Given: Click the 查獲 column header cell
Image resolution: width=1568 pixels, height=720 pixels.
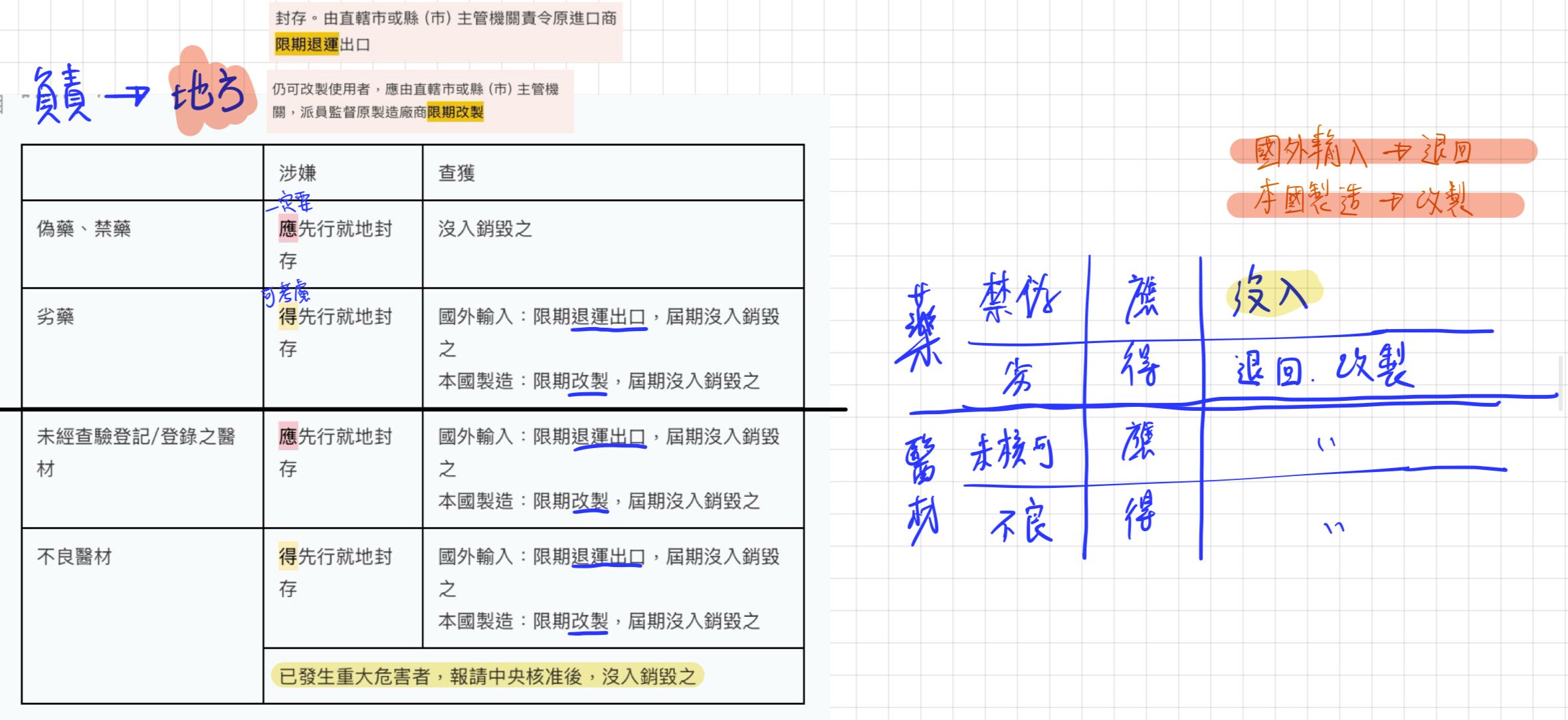Looking at the screenshot, I should click(x=456, y=174).
